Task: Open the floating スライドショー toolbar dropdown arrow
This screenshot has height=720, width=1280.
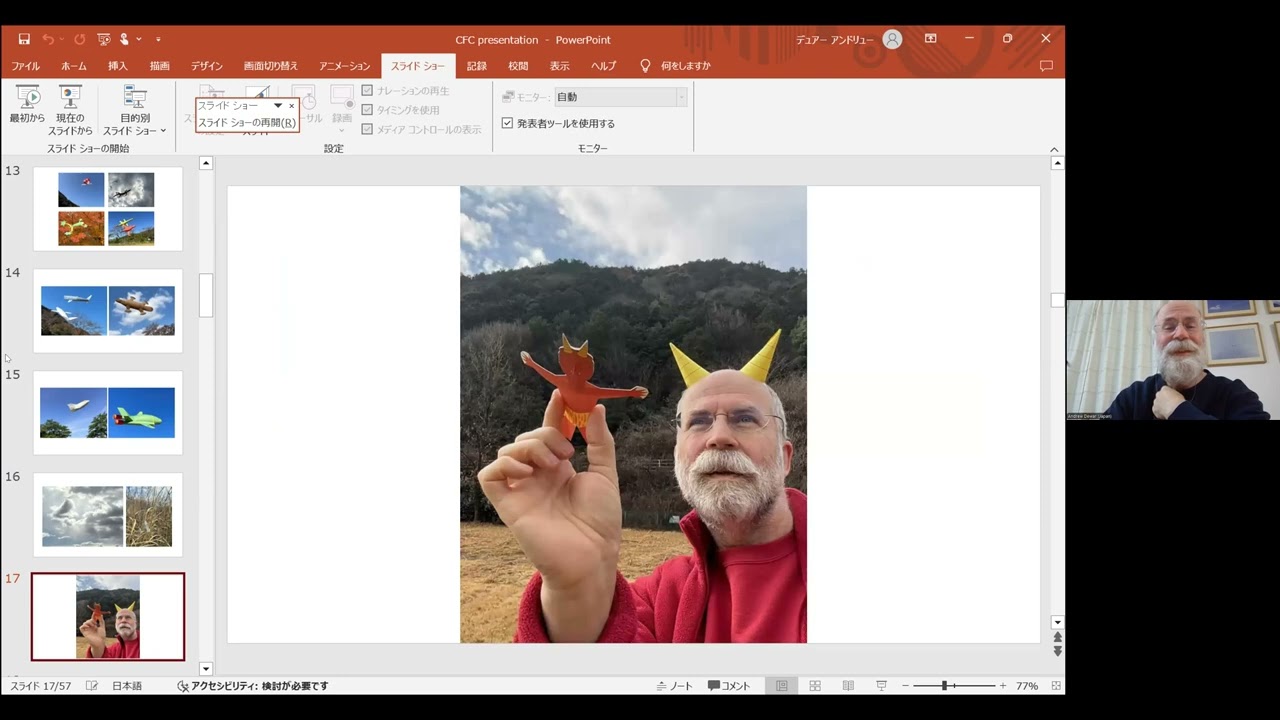Action: click(x=278, y=106)
